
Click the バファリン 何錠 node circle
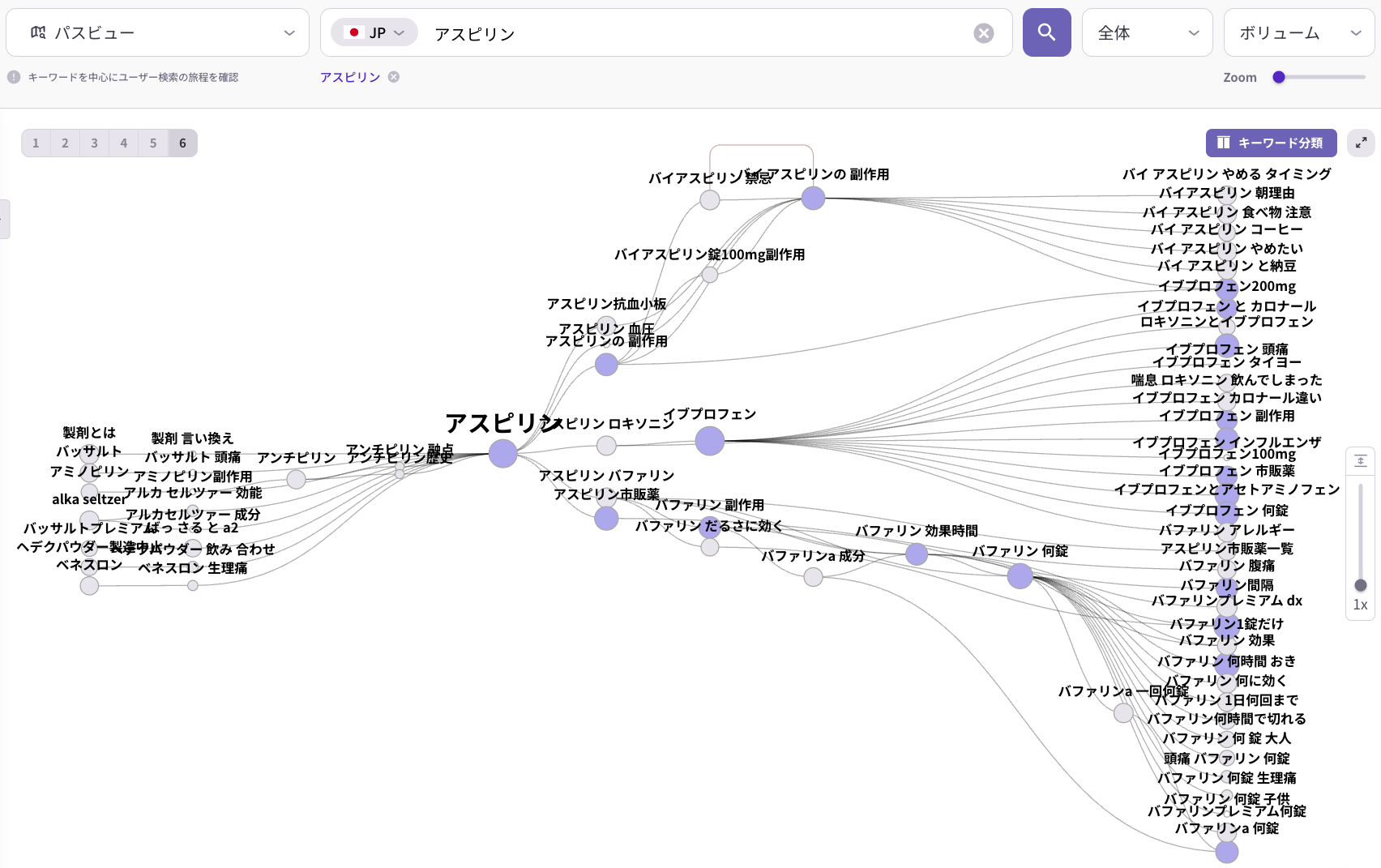tap(1020, 576)
